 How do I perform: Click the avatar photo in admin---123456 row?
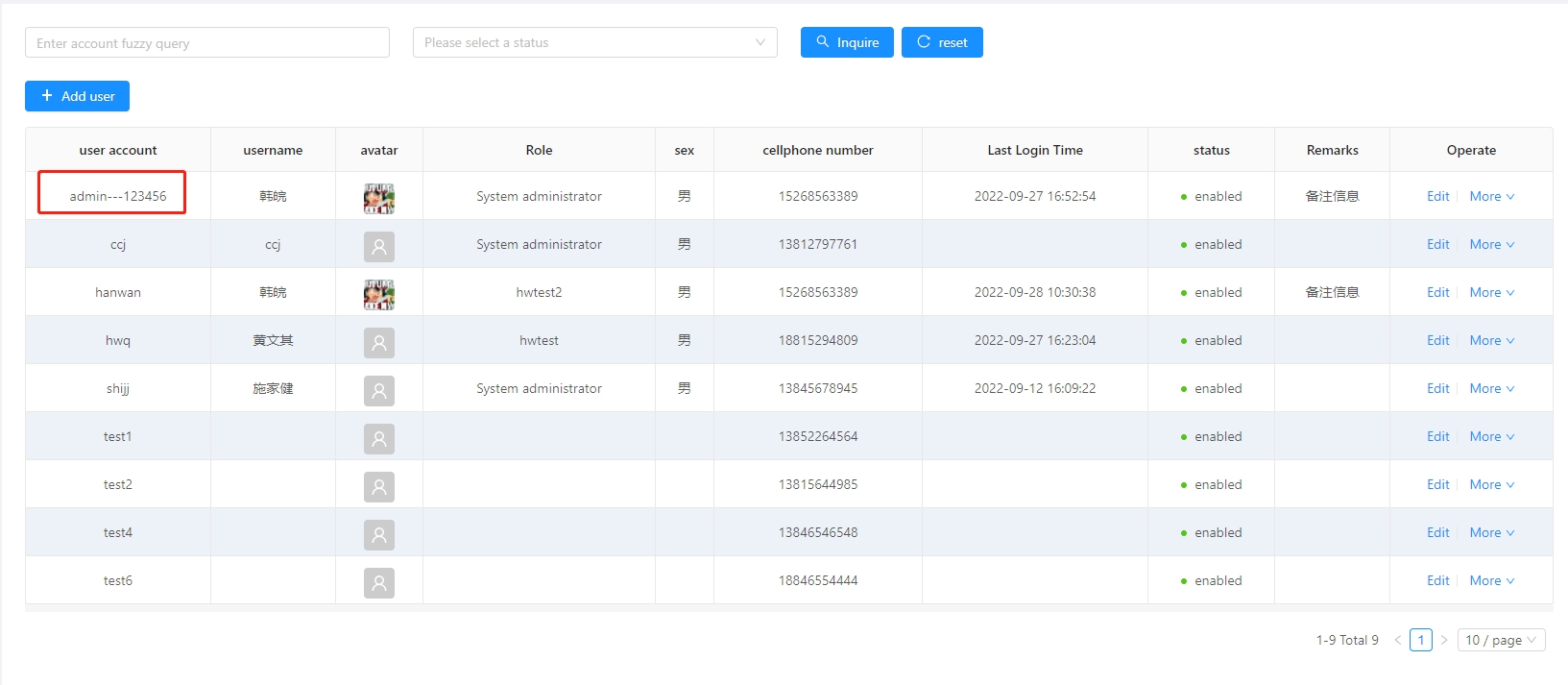pyautogui.click(x=378, y=198)
